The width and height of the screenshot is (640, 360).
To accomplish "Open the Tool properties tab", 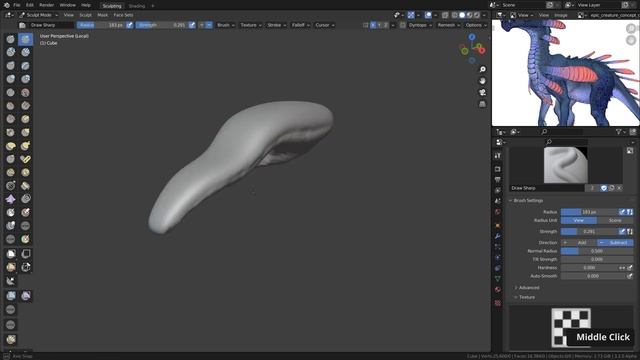I will [x=498, y=156].
